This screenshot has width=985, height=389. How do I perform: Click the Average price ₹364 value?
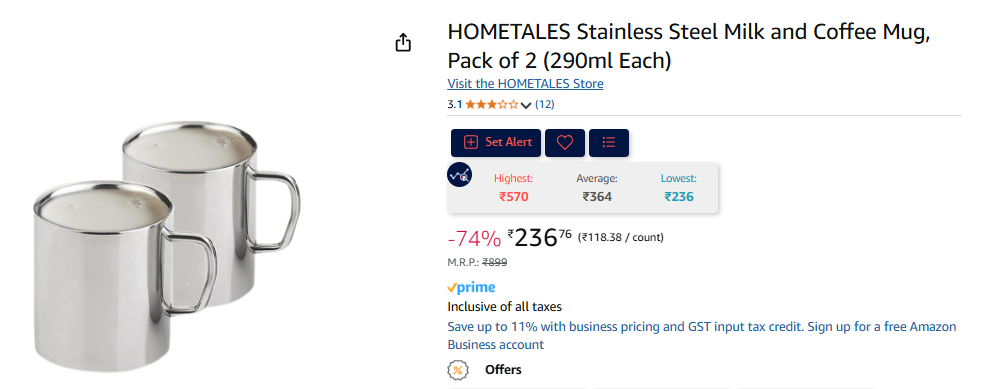(x=597, y=197)
